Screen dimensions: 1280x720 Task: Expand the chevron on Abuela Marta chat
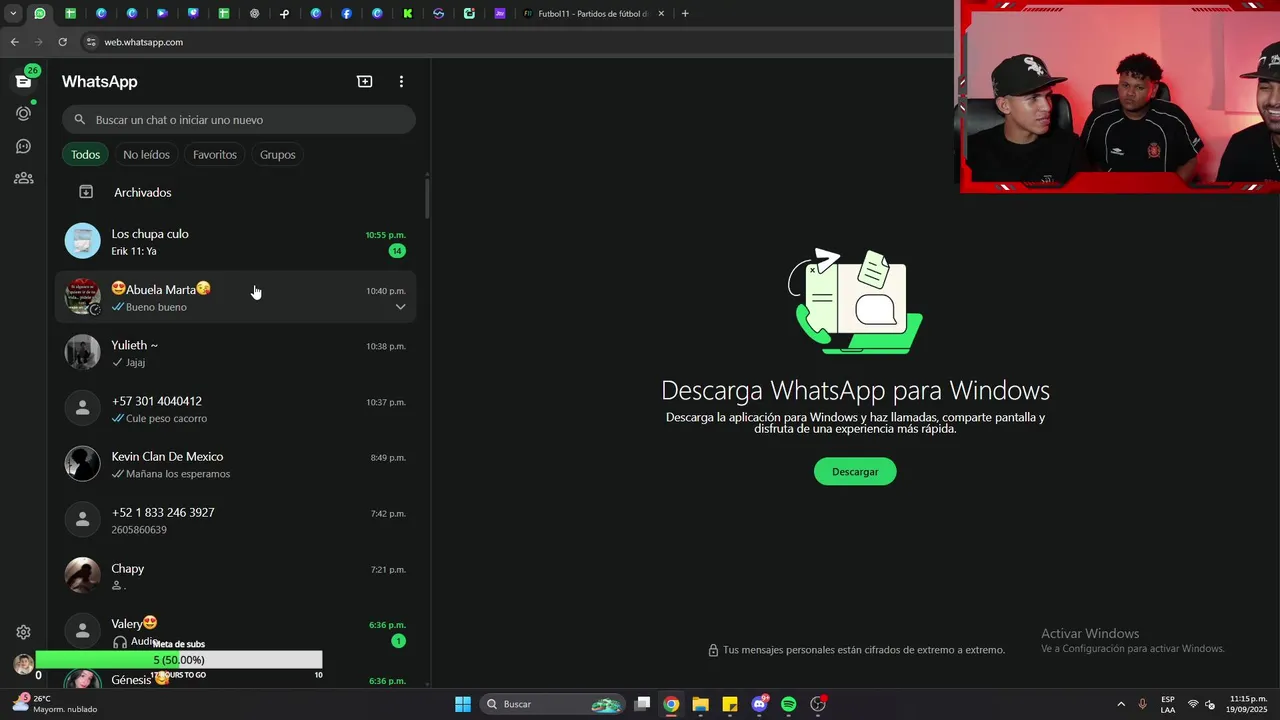click(x=400, y=307)
